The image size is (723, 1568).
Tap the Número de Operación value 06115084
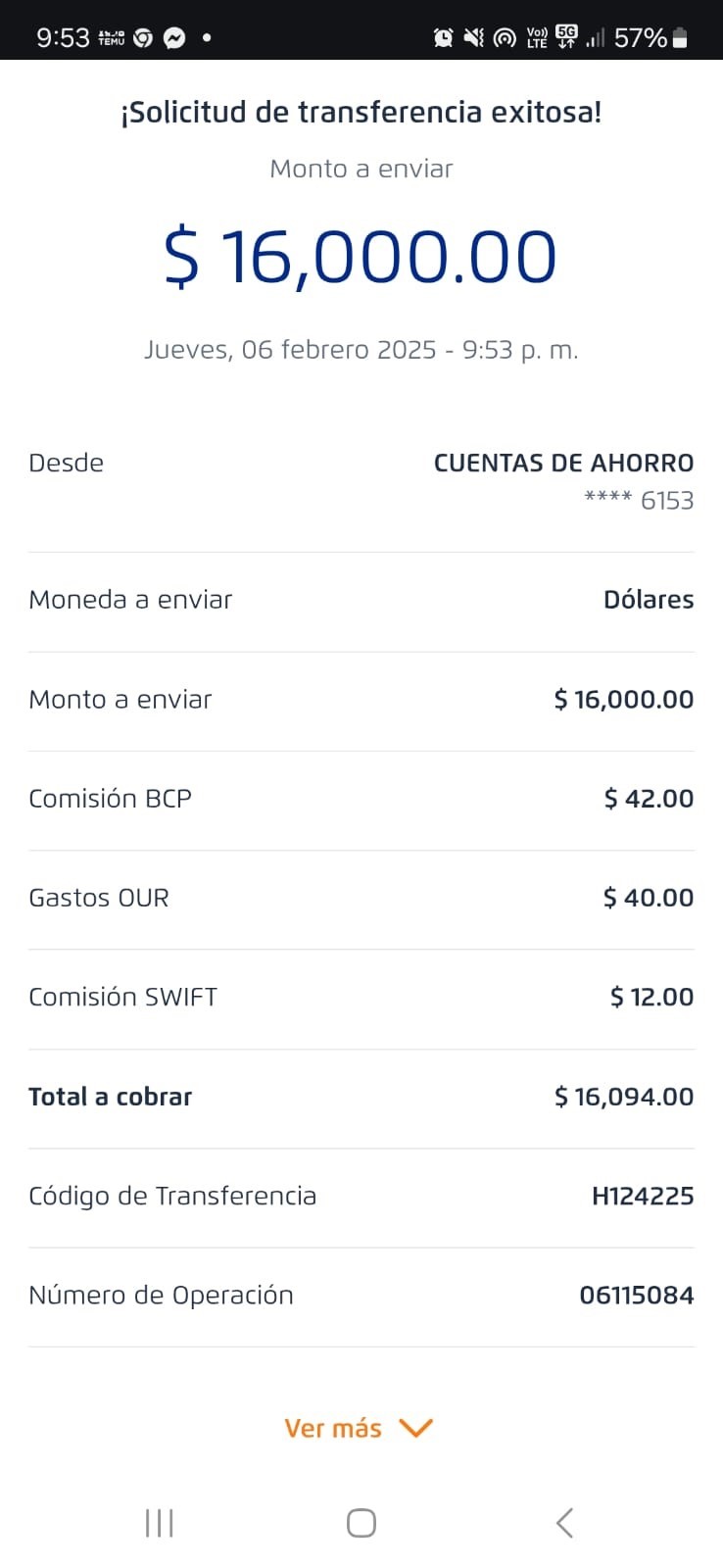(637, 1295)
